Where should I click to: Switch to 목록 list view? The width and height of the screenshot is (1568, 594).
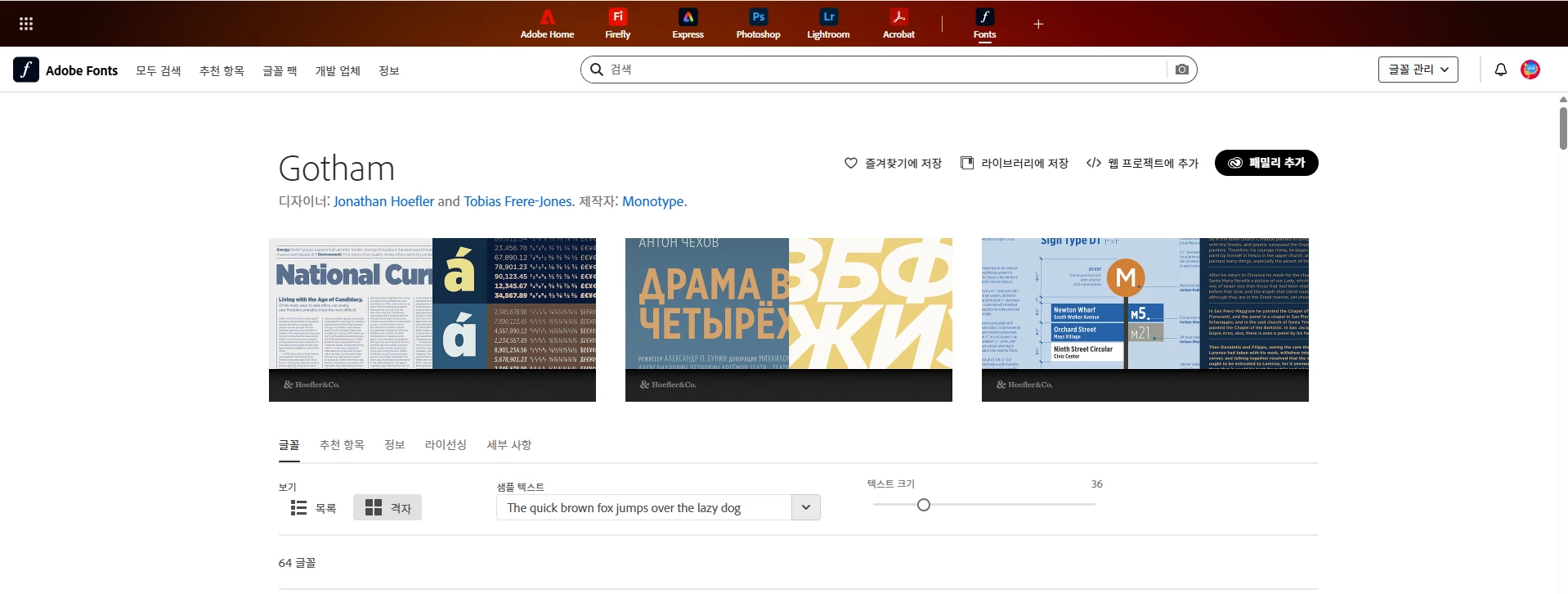tap(314, 508)
